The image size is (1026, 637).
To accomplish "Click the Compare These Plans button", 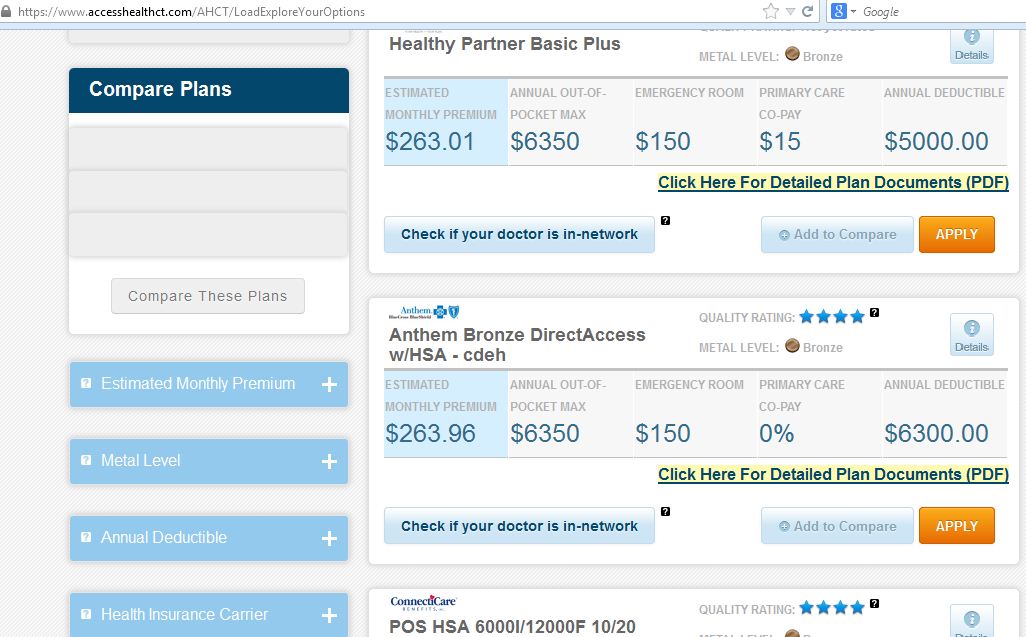I will tap(208, 296).
